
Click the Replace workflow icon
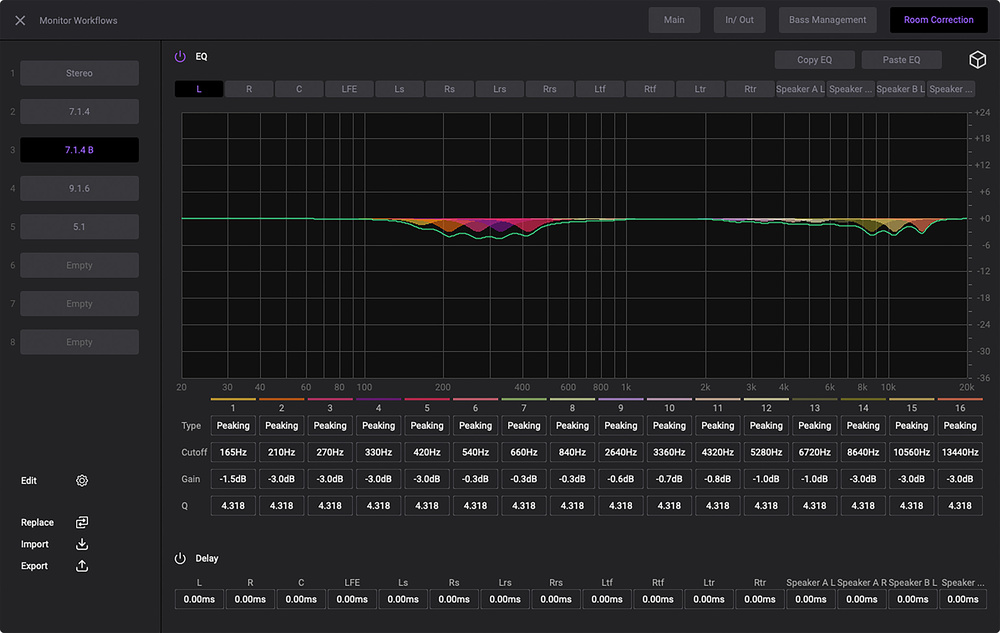pos(82,523)
